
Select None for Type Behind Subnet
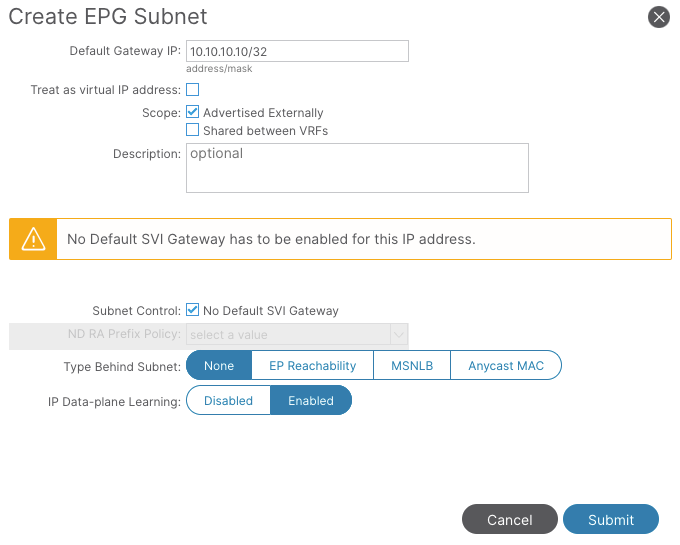click(219, 366)
